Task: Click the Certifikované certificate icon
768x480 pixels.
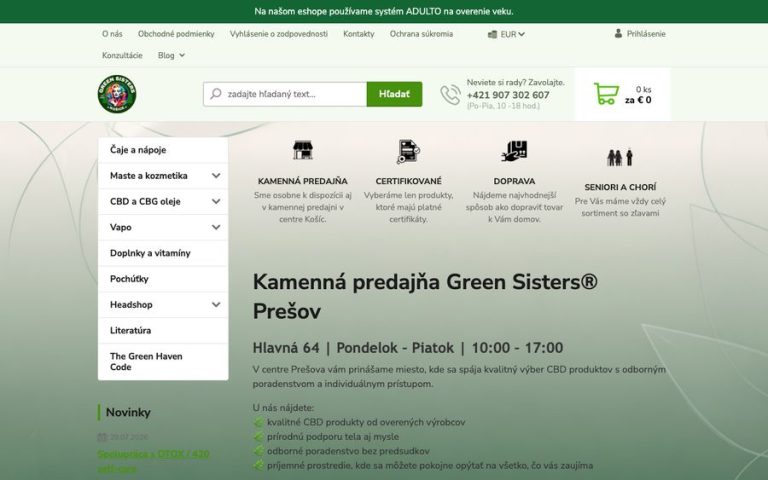Action: pyautogui.click(x=408, y=151)
